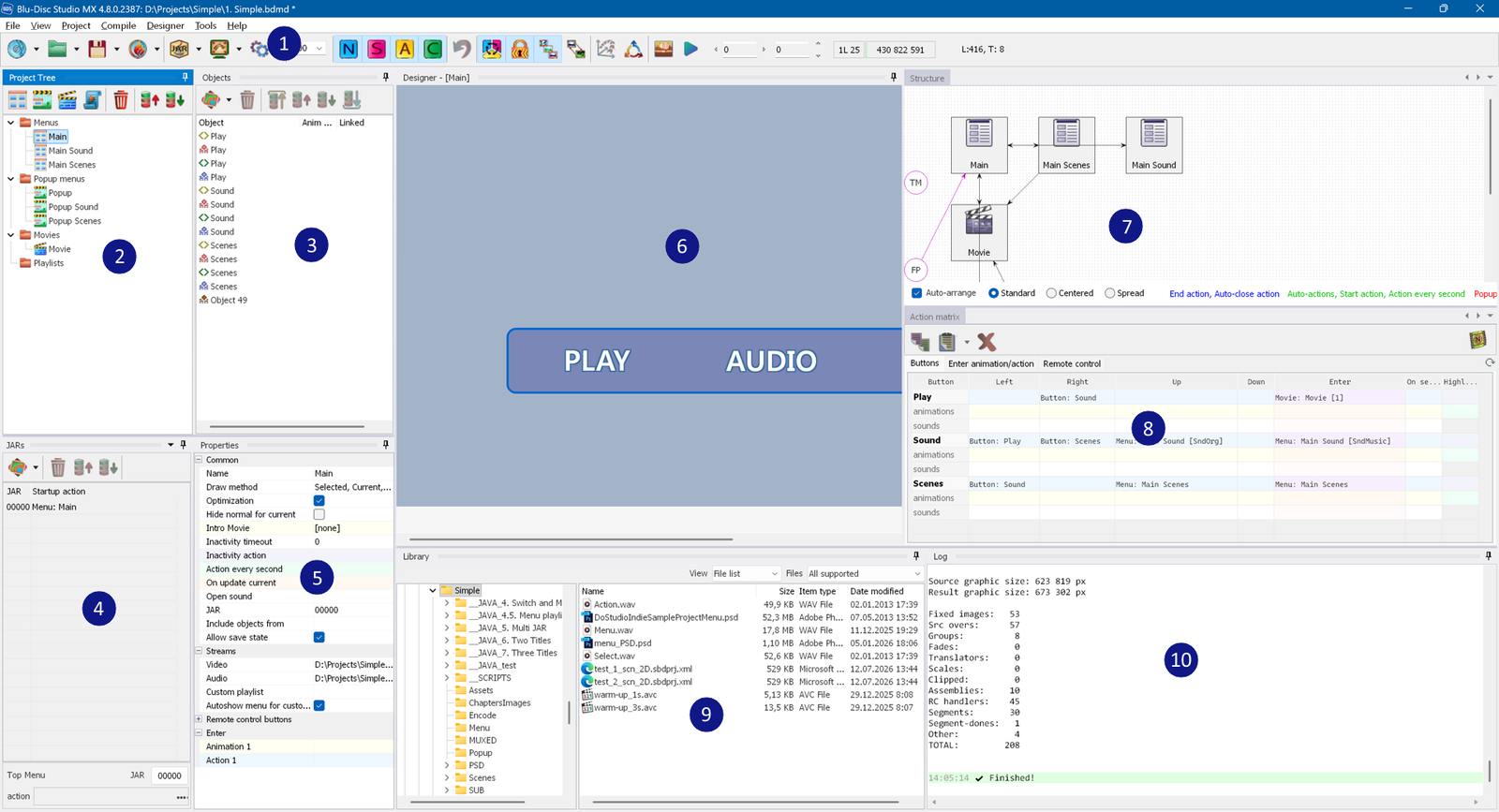Click the pink S state button
The height and width of the screenshot is (812, 1499).
pos(377,49)
